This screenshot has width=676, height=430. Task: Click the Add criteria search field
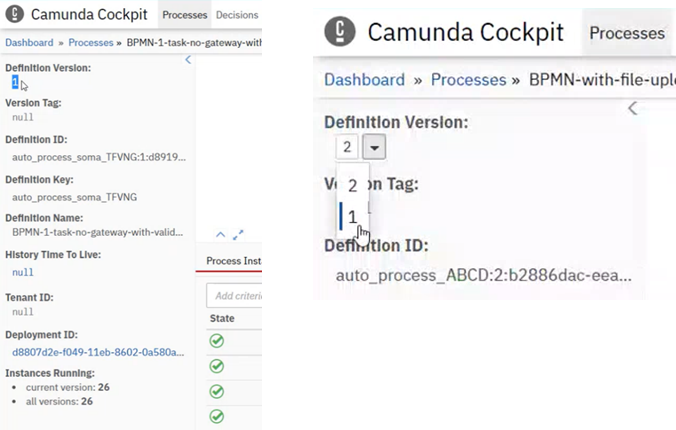coord(234,295)
